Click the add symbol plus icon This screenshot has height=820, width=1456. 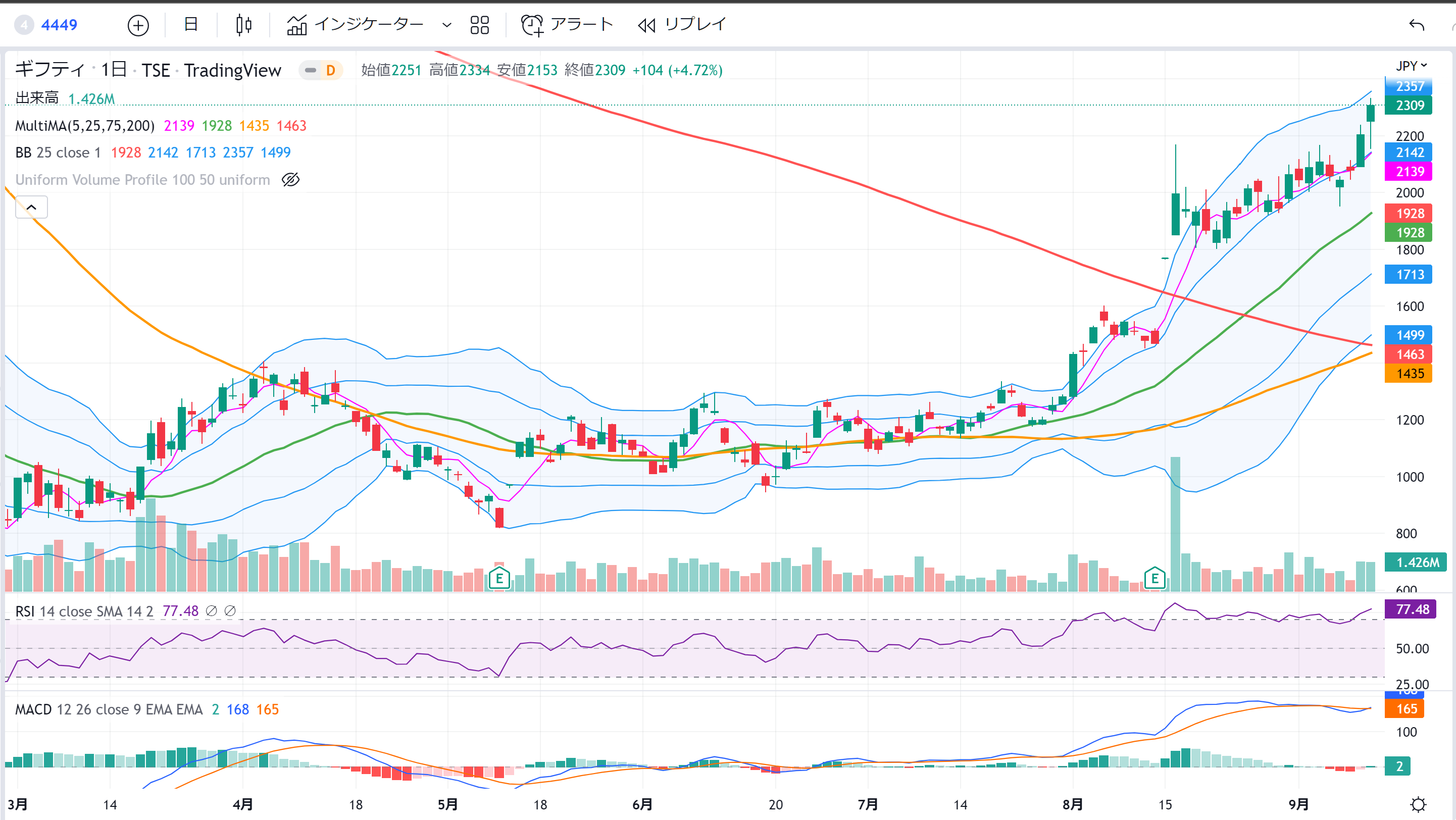138,25
